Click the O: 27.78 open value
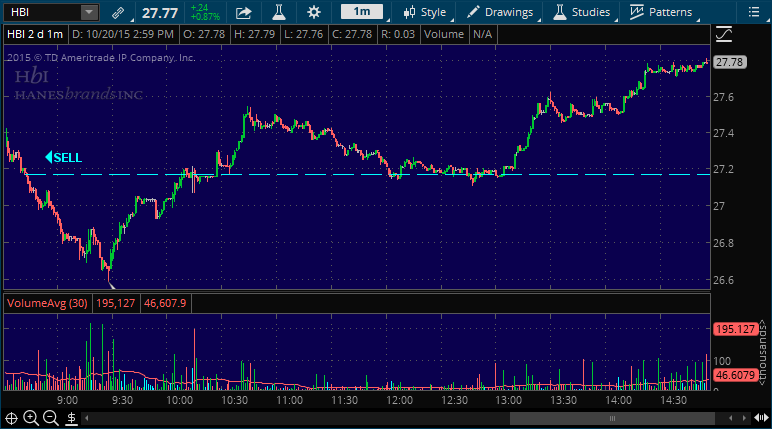Image resolution: width=772 pixels, height=429 pixels. click(x=204, y=34)
